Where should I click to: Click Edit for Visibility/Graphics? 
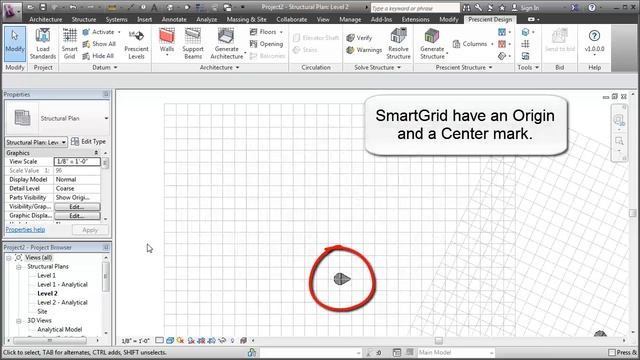coord(77,207)
